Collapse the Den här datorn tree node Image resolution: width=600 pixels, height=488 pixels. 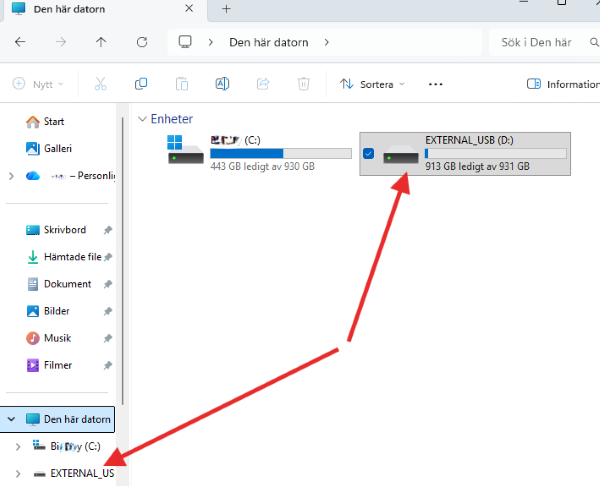coord(11,419)
